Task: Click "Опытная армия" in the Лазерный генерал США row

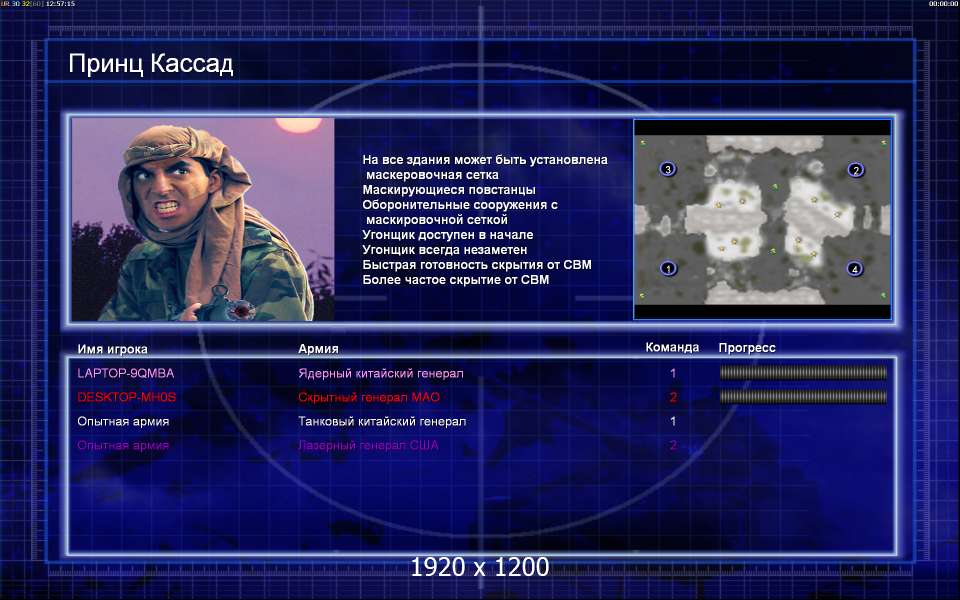Action: point(123,445)
